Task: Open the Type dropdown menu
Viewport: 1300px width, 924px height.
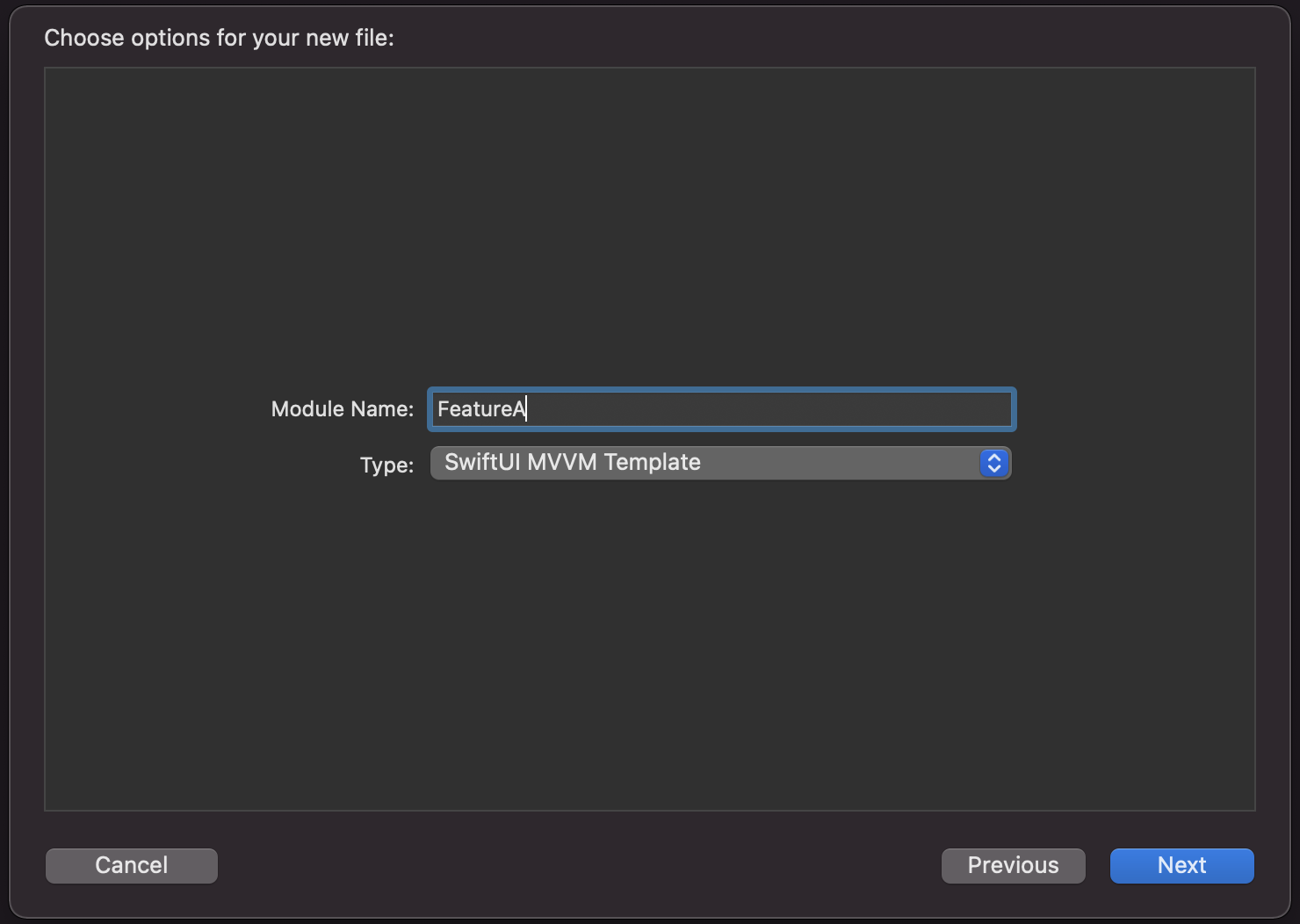Action: 720,463
